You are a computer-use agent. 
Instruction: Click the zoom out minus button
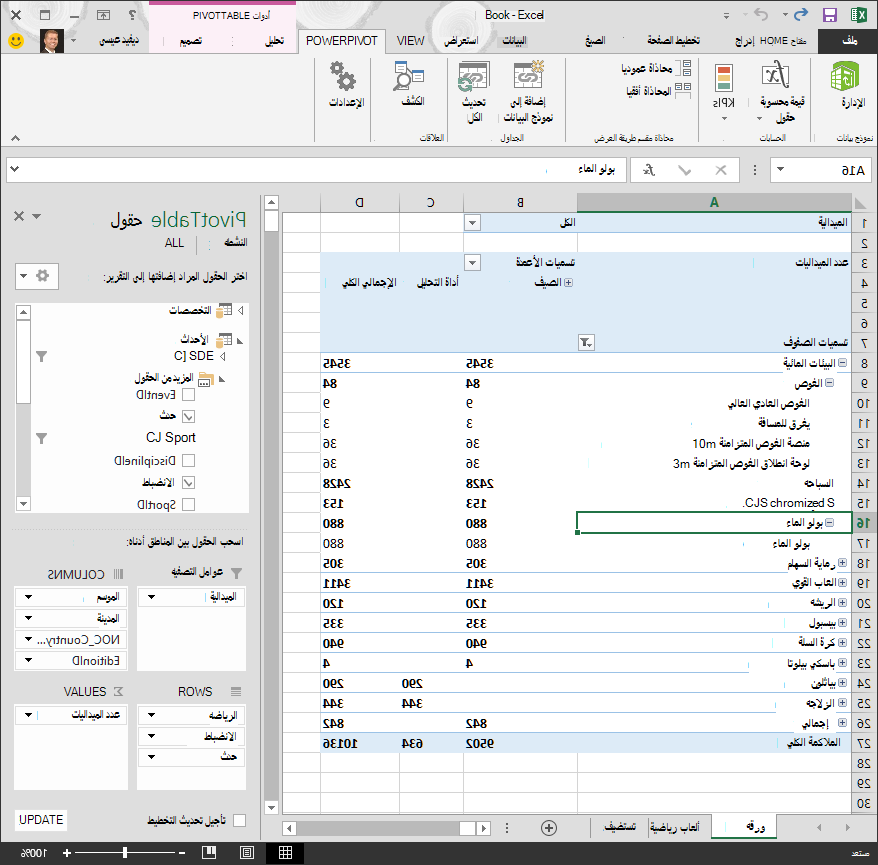pyautogui.click(x=182, y=853)
